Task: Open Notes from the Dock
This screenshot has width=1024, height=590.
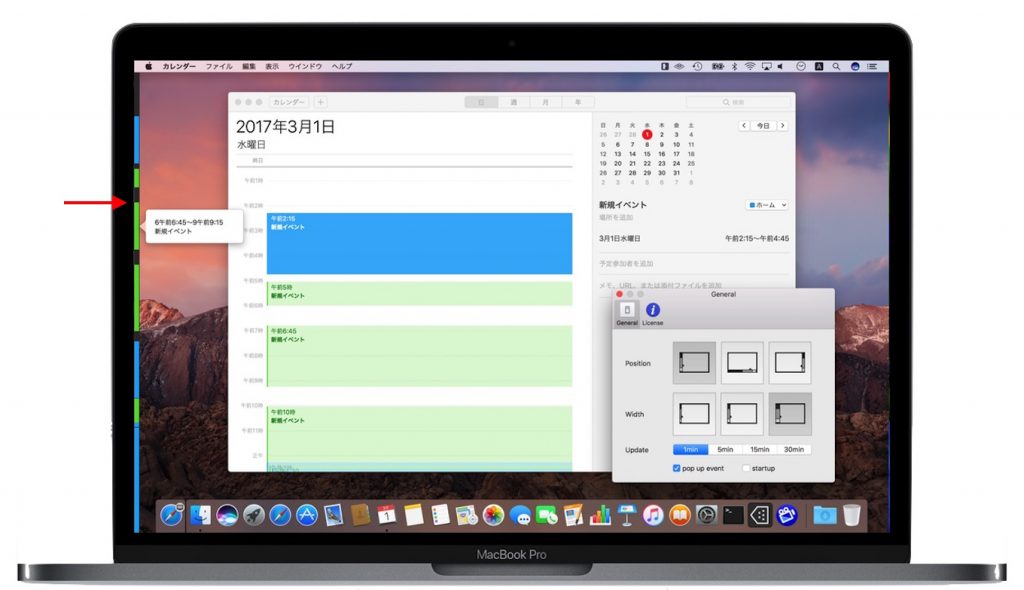Action: 413,516
